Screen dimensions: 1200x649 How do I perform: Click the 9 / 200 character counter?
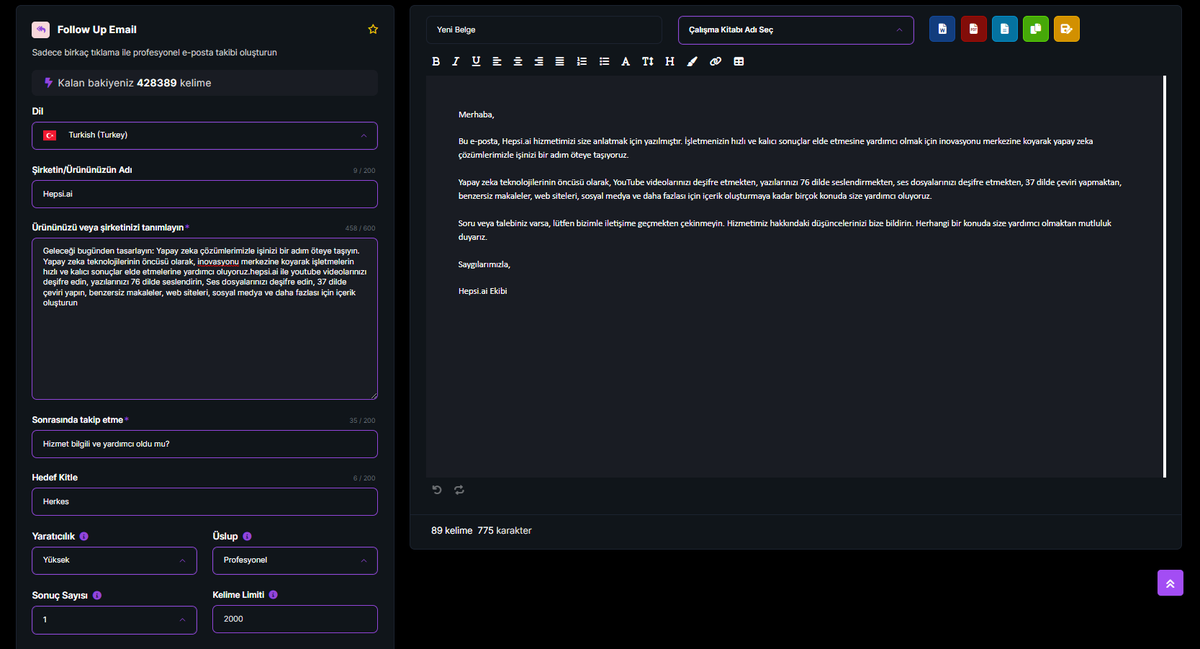364,170
